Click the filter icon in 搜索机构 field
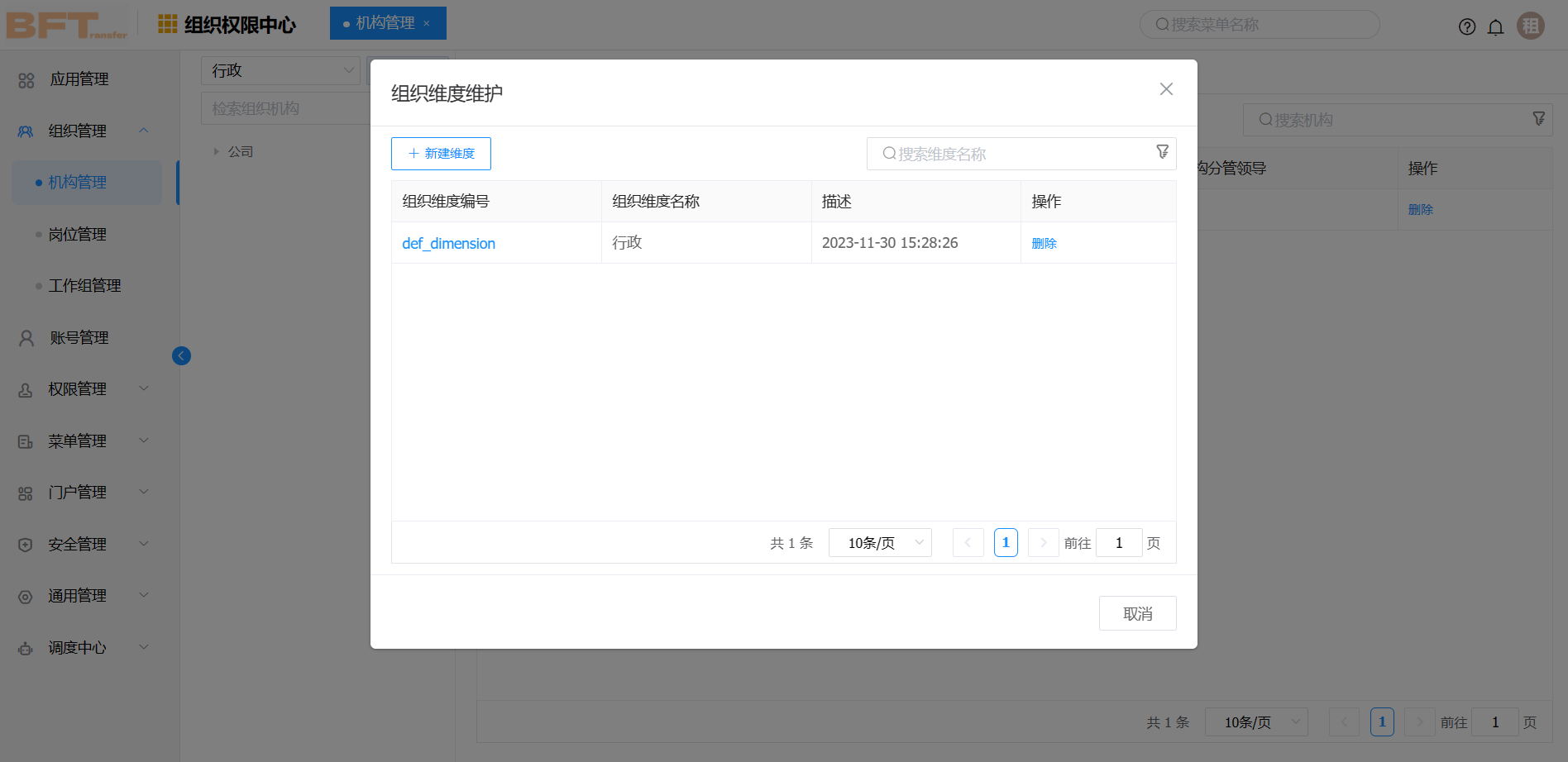Viewport: 1568px width, 762px height. pyautogui.click(x=1538, y=119)
